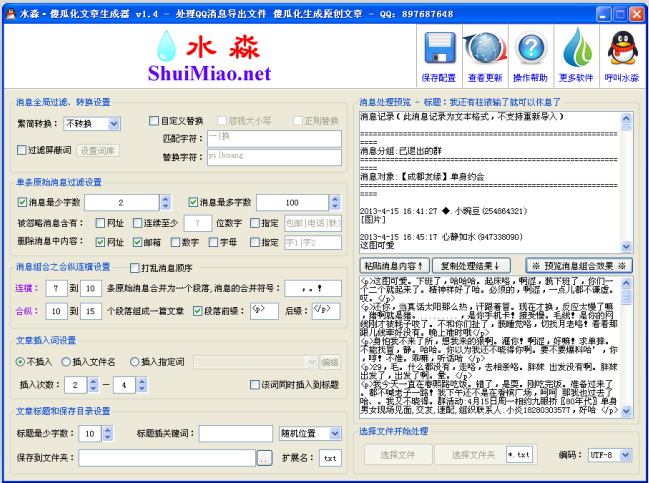649x483 pixels.
Task: Check the 数字 checkbox
Action: 175,242
